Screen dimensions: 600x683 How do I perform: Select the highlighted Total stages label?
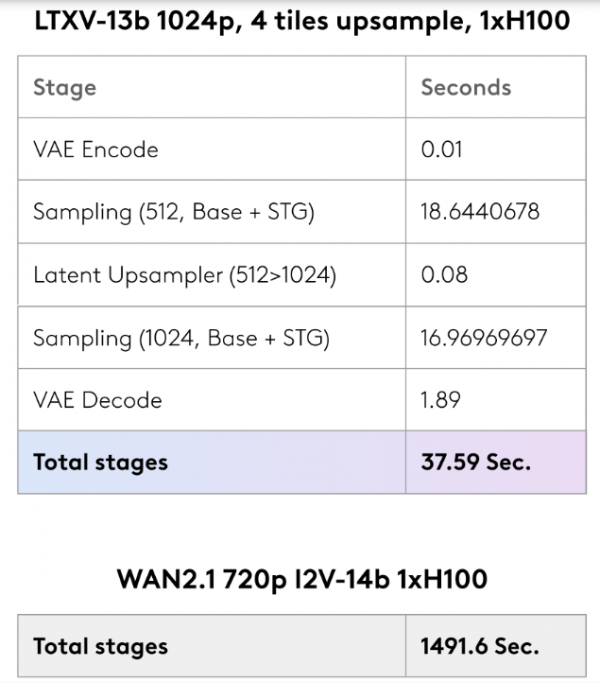coord(100,463)
